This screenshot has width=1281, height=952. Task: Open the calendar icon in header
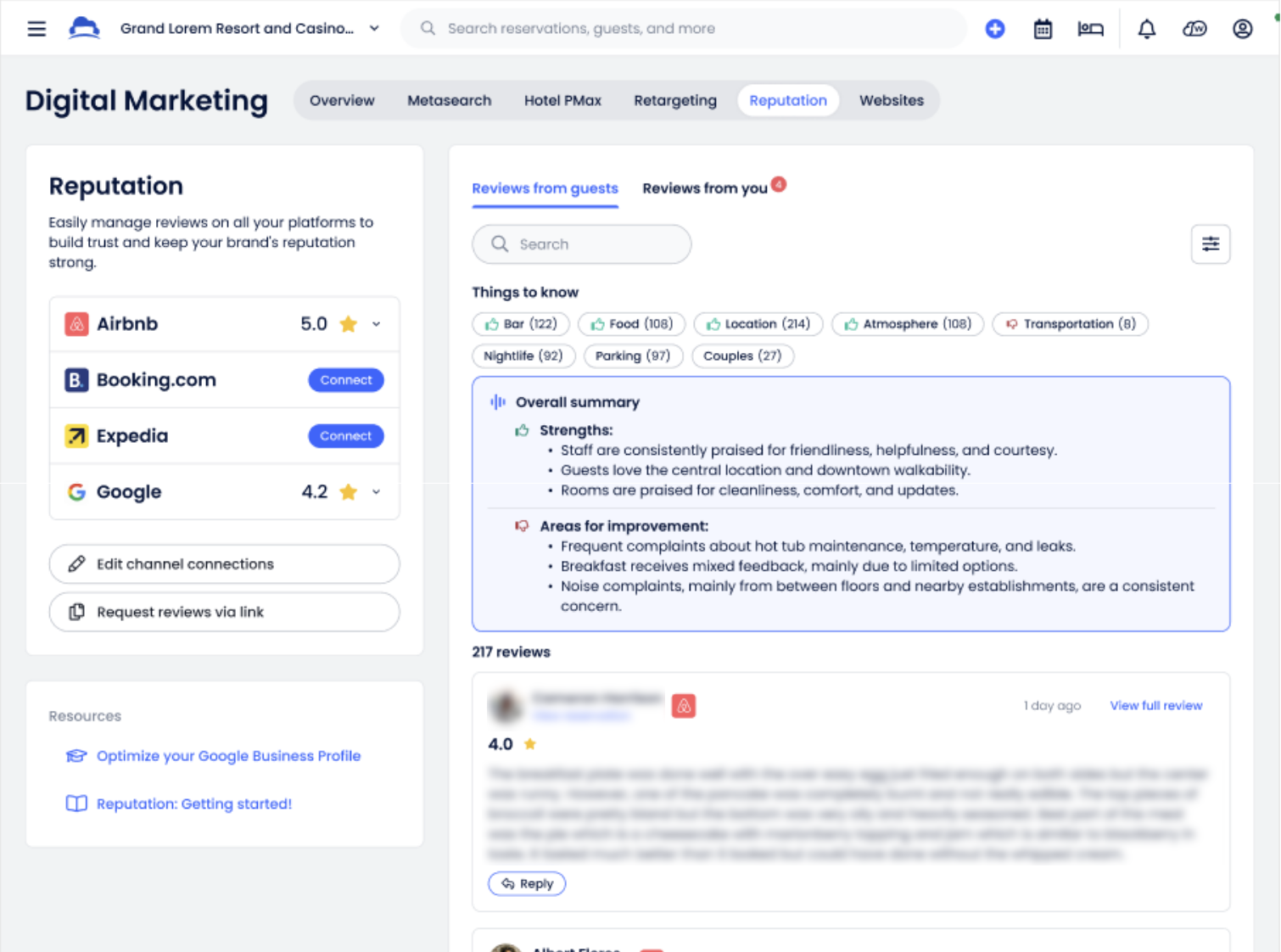1043,29
